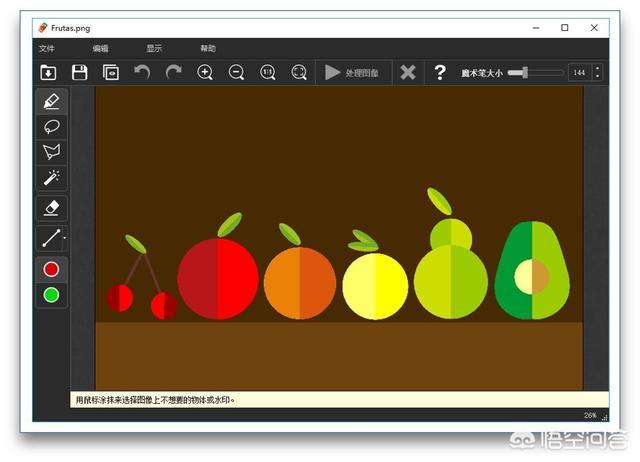640x462 pixels.
Task: Select the Polygonal lasso tool
Action: [x=51, y=152]
